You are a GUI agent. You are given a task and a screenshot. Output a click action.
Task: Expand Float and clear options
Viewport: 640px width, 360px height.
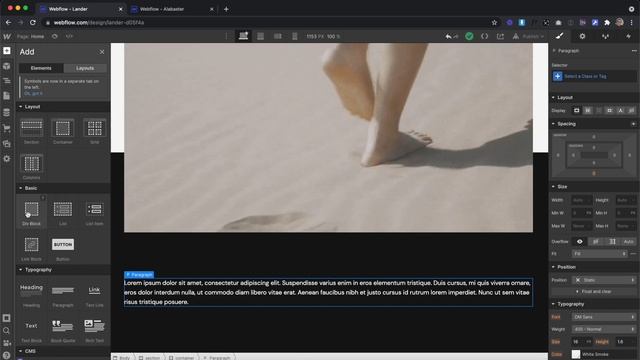(593, 291)
